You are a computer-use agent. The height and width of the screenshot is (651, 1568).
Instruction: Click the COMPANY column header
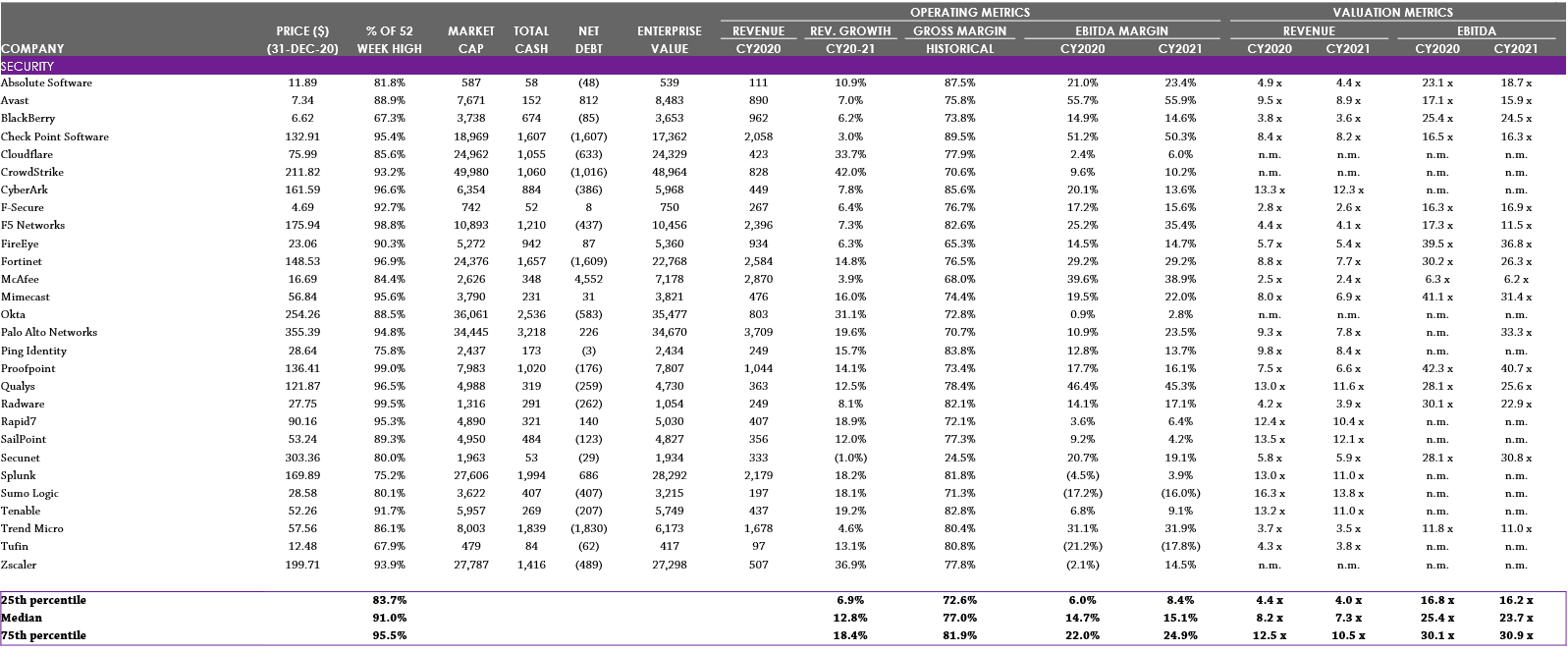click(32, 48)
